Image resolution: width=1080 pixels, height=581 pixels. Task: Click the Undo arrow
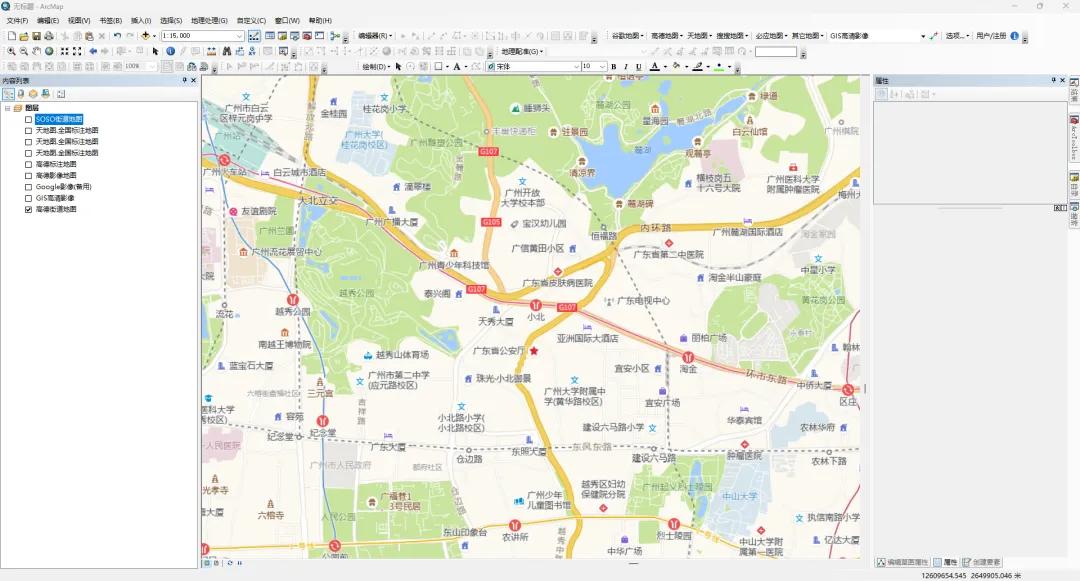point(117,36)
